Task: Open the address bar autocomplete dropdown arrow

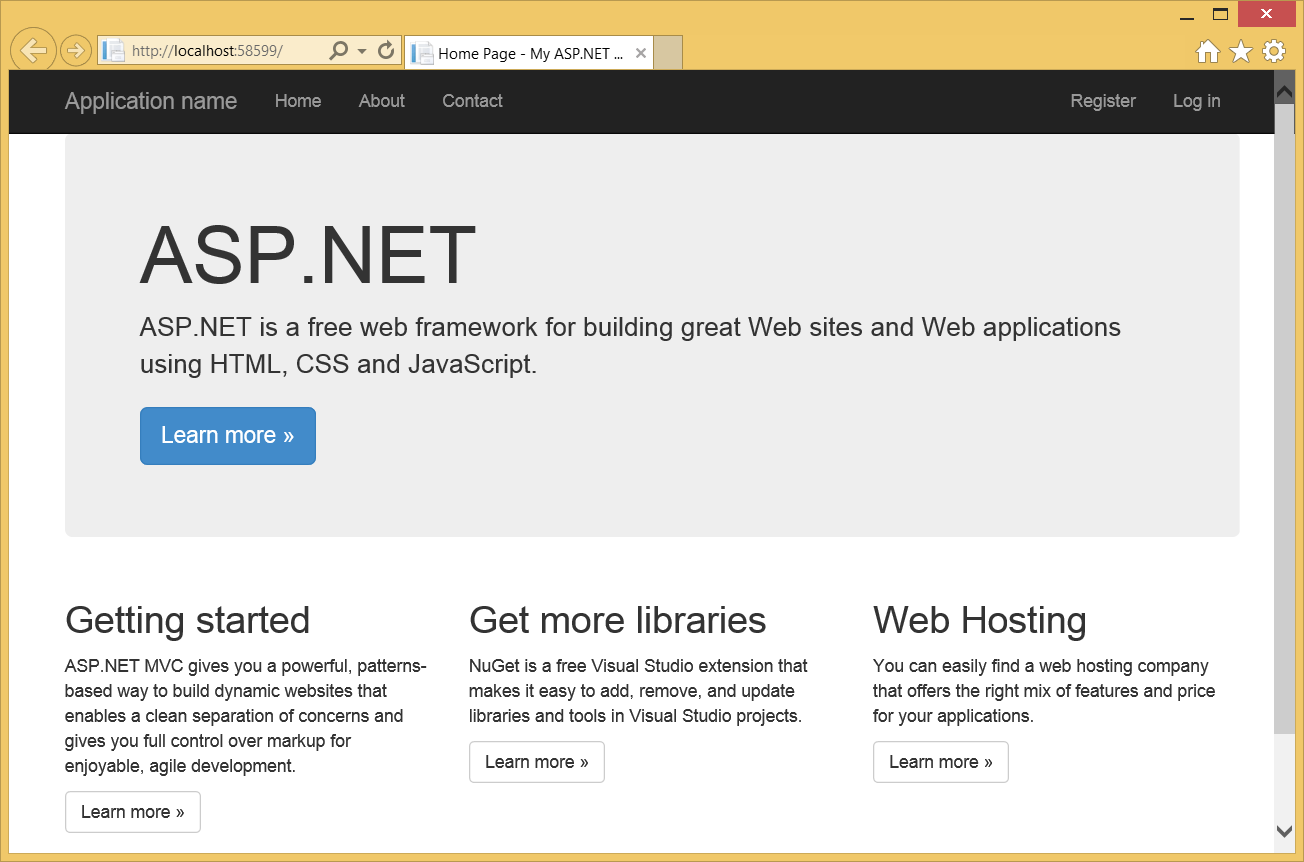Action: point(362,50)
